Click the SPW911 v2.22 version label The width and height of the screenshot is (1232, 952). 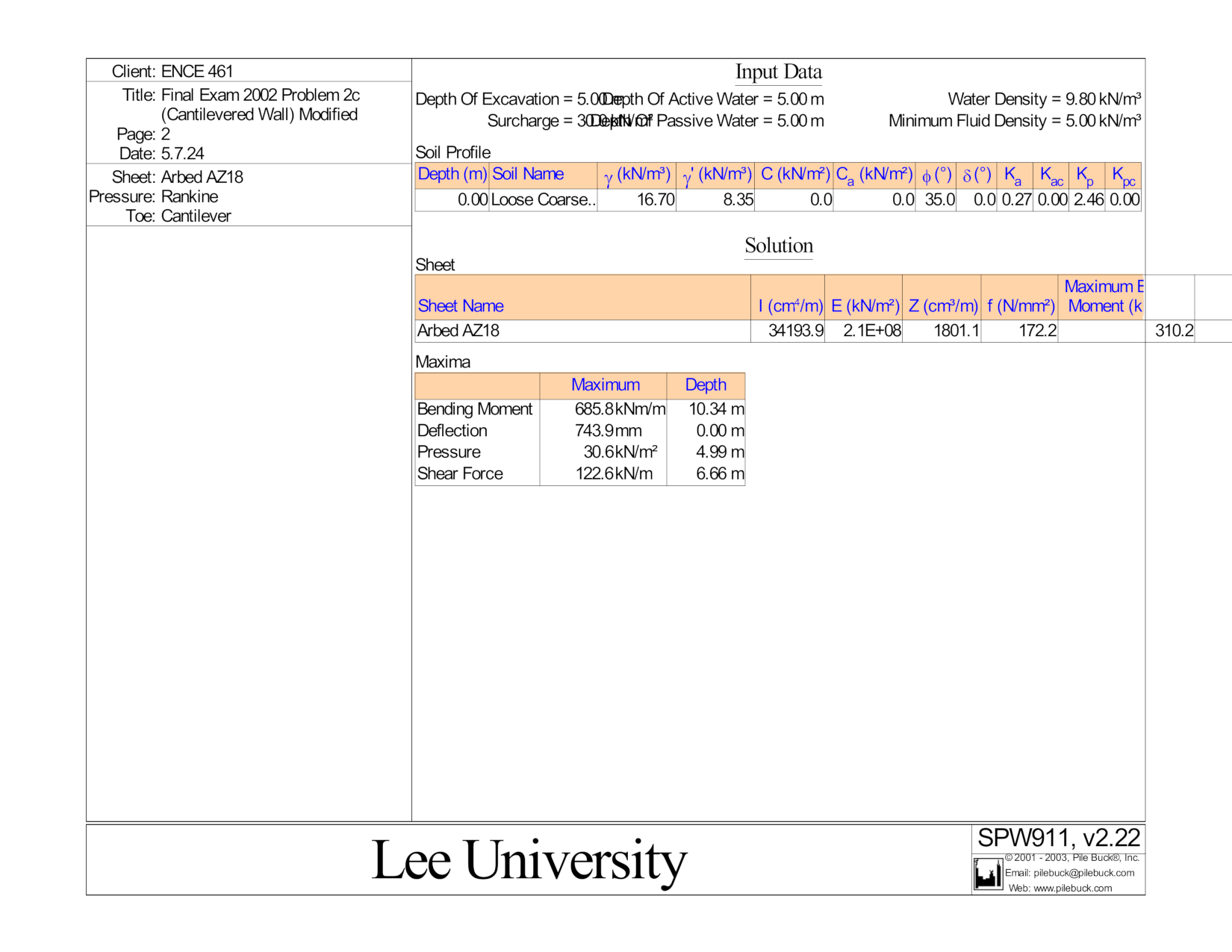pos(1060,838)
